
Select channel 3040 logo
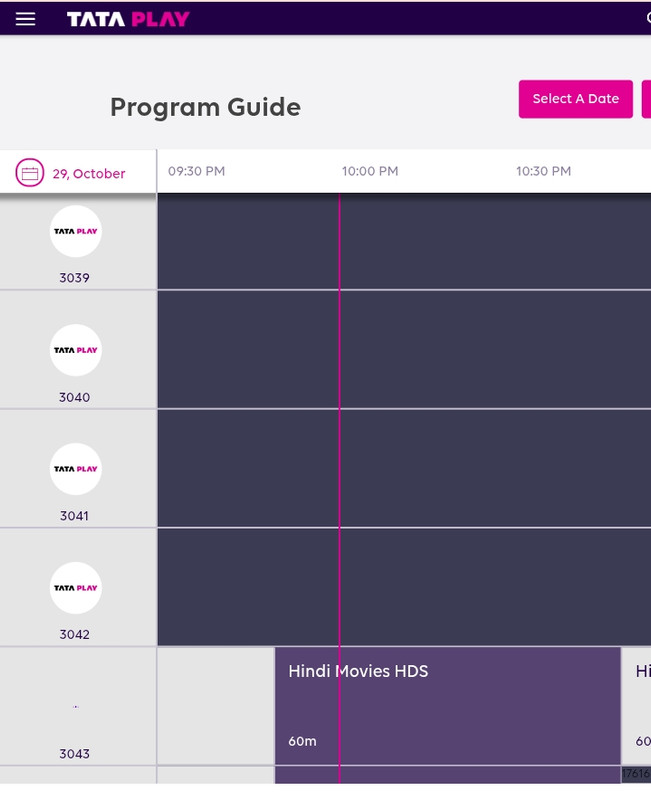coord(76,350)
